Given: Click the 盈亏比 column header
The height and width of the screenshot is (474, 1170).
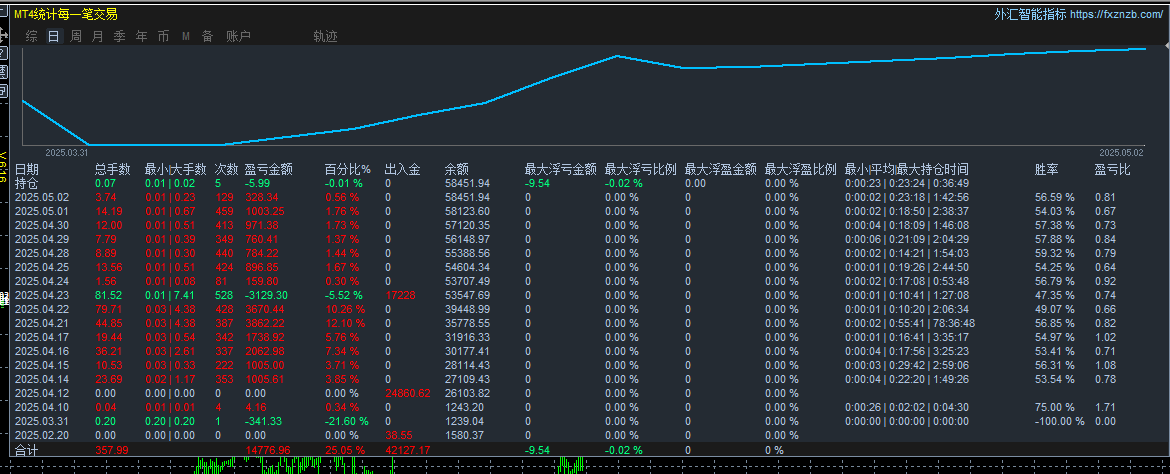Looking at the screenshot, I should pyautogui.click(x=1113, y=169).
